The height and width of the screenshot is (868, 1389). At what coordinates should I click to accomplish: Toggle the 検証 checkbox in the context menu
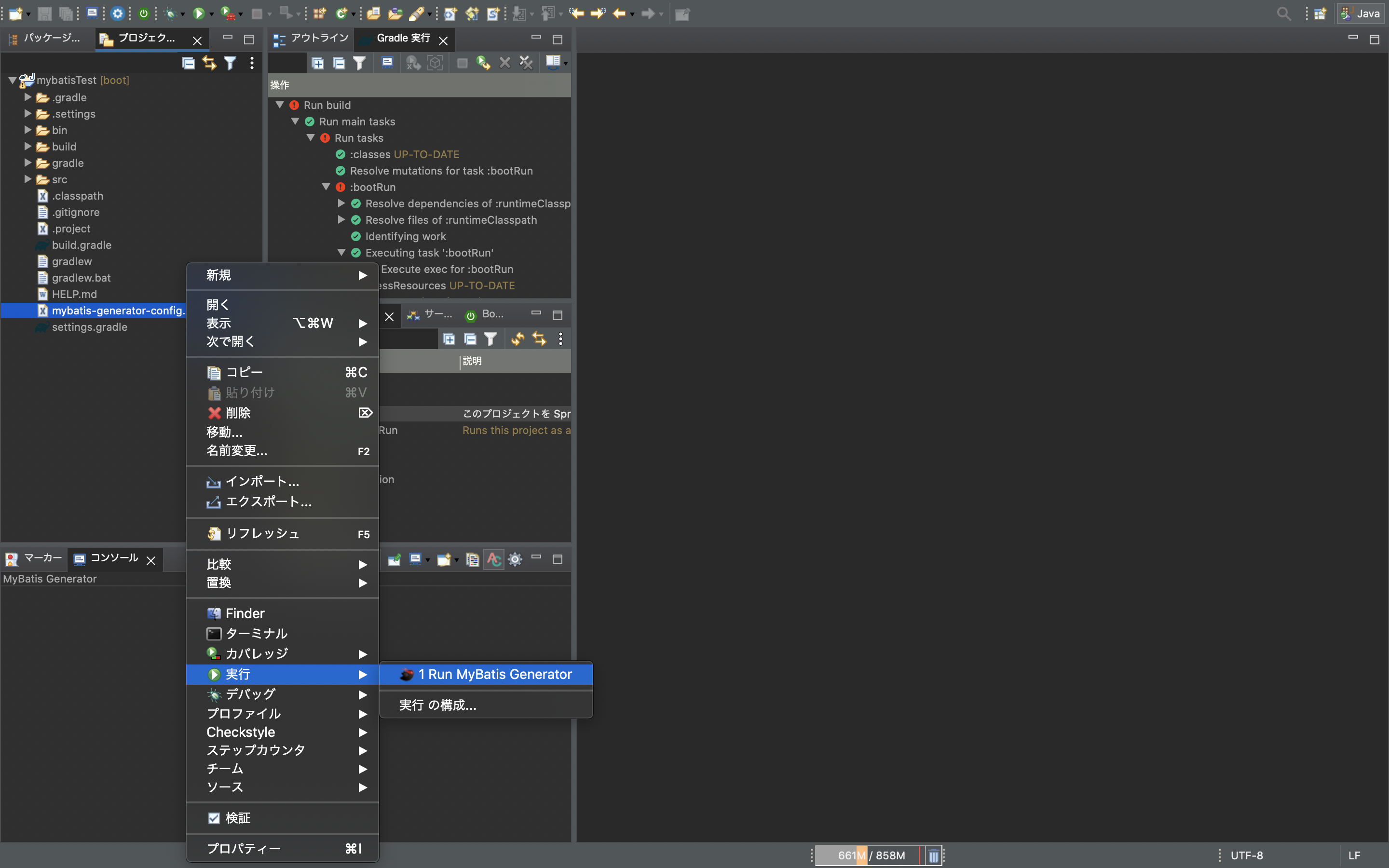(x=215, y=817)
